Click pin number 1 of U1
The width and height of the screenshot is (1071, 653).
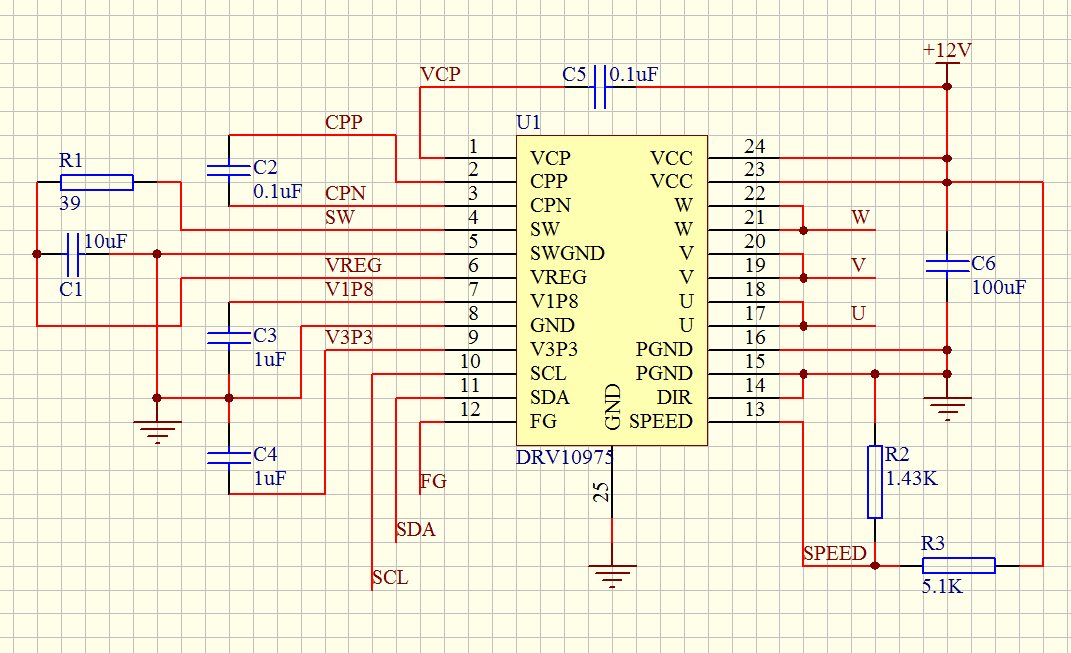pyautogui.click(x=473, y=146)
